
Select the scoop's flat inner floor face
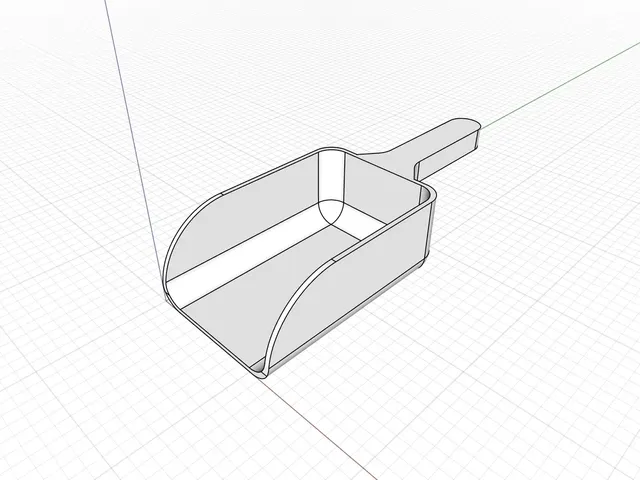pos(269,294)
